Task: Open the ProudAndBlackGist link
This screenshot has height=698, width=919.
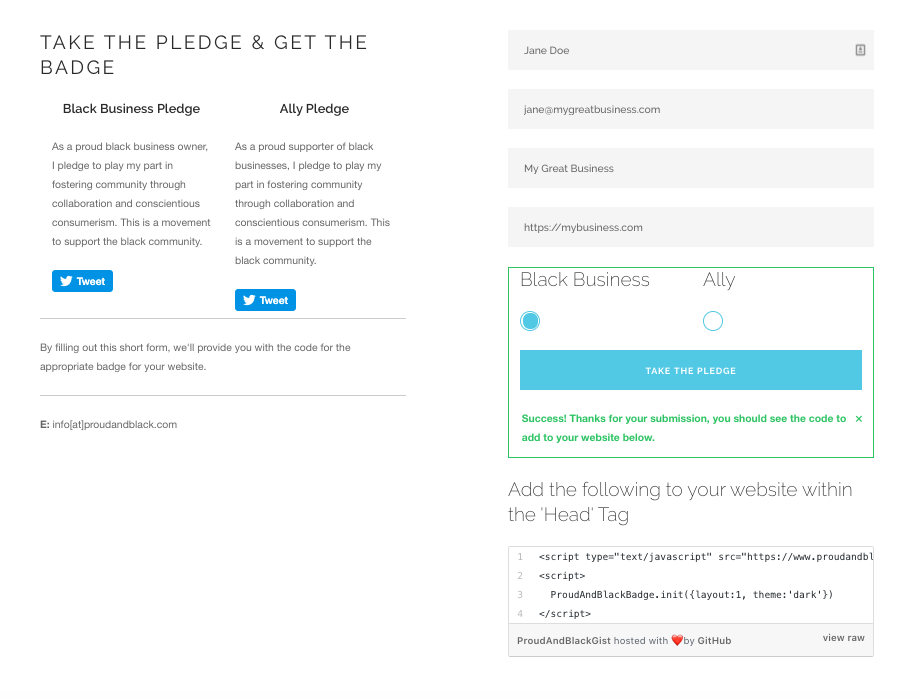Action: point(563,640)
